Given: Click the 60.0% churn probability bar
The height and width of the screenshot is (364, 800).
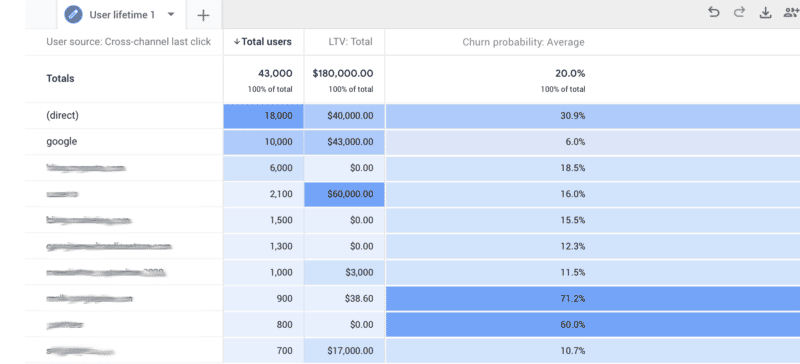Looking at the screenshot, I should pyautogui.click(x=593, y=325).
